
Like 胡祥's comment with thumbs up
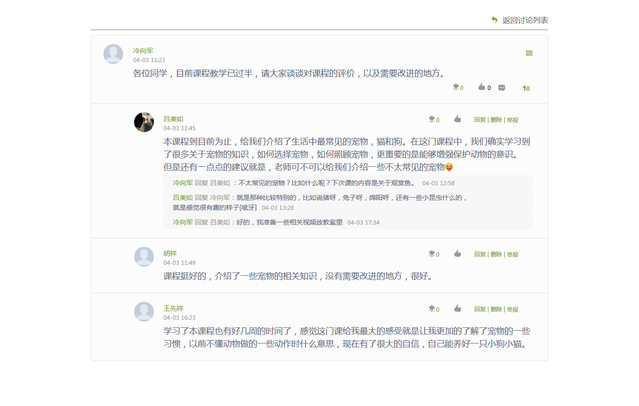[x=457, y=254]
